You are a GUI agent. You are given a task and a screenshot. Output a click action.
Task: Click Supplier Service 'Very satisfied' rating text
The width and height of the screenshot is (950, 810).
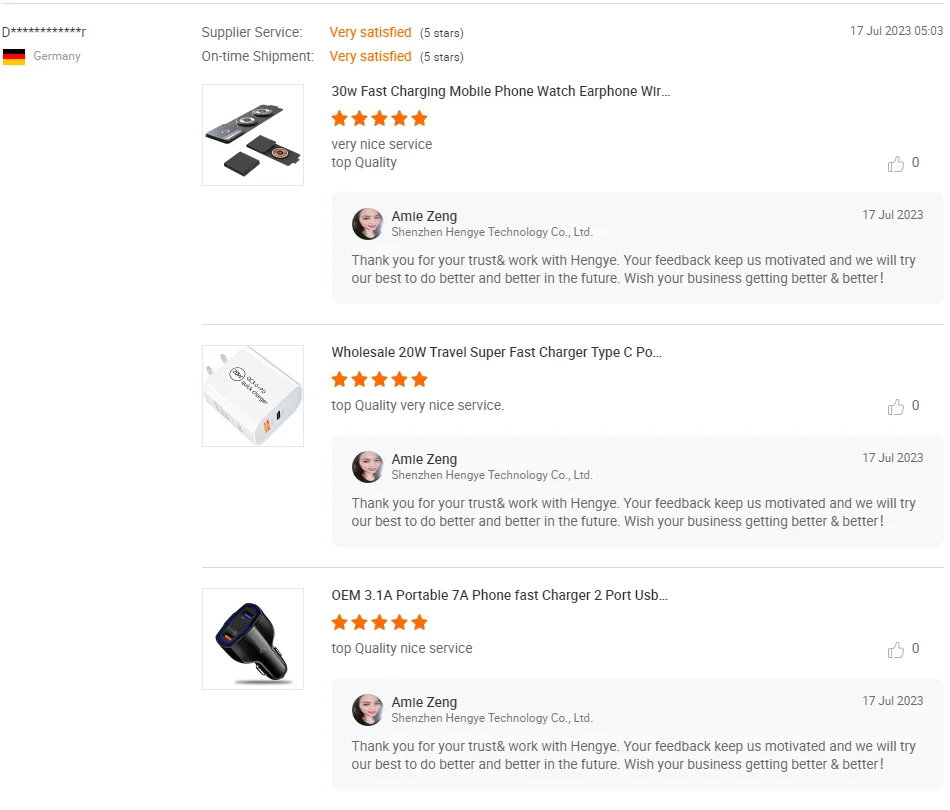[370, 32]
